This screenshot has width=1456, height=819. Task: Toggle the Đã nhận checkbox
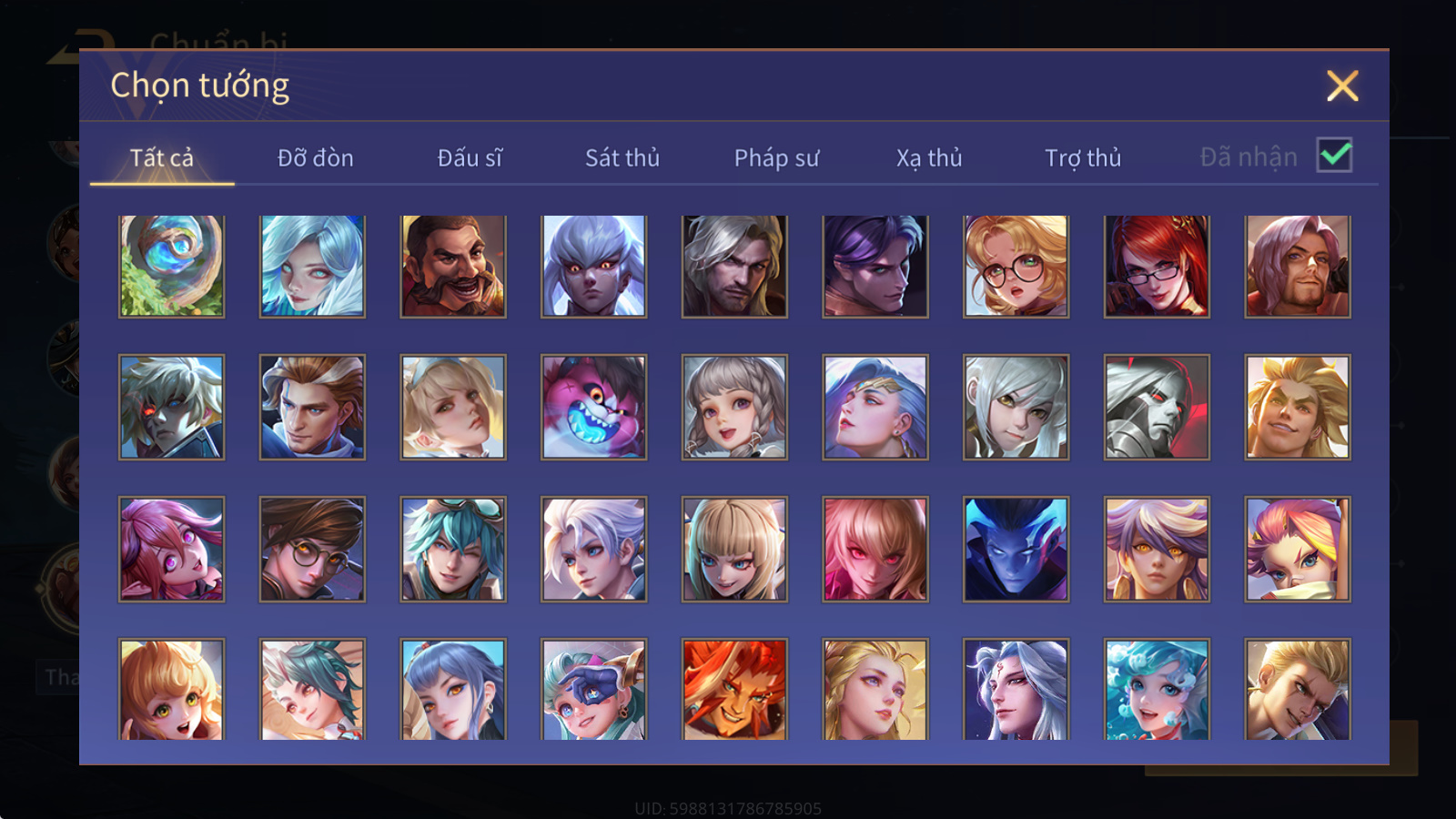point(1334,156)
